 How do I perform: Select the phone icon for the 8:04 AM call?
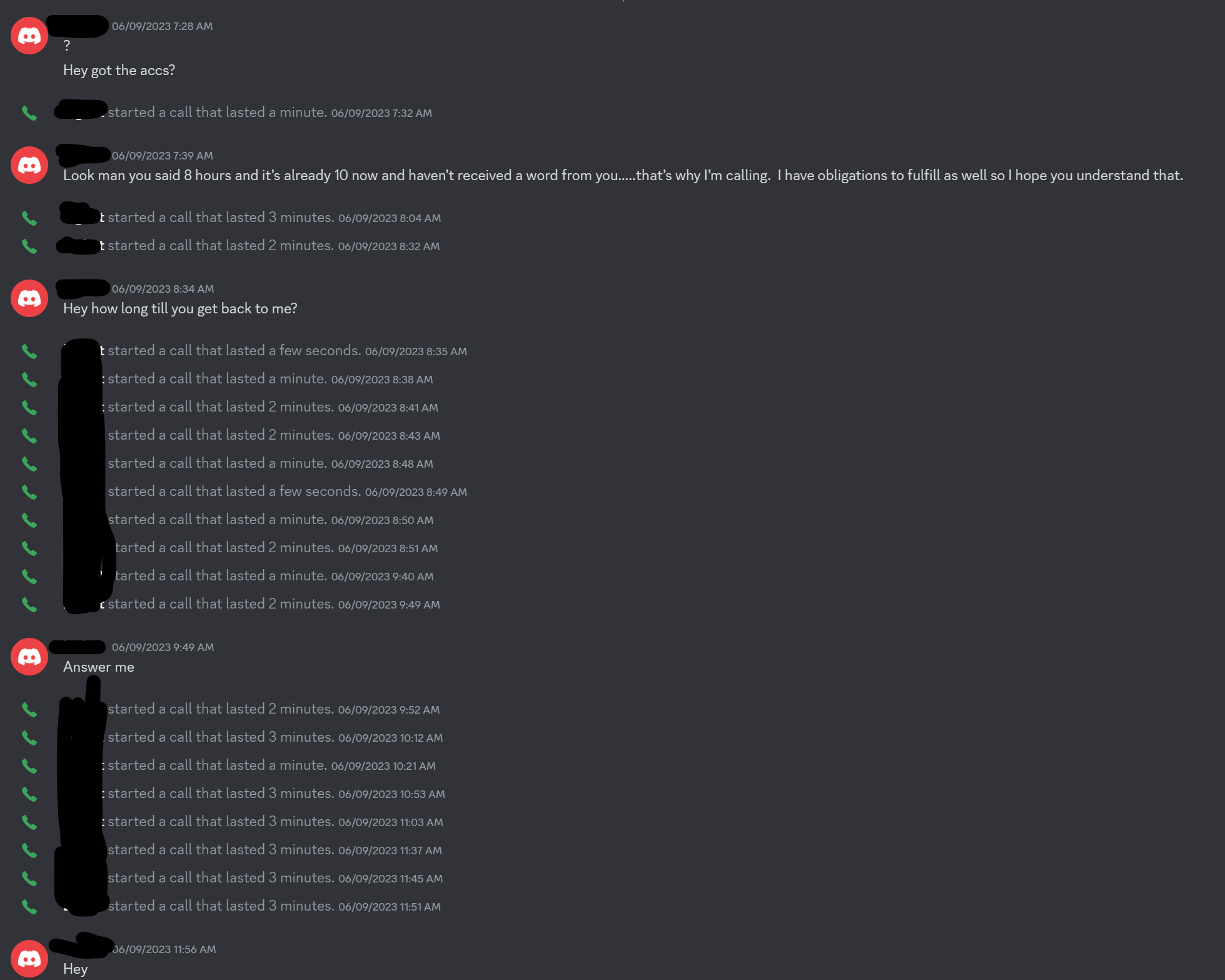pos(29,218)
